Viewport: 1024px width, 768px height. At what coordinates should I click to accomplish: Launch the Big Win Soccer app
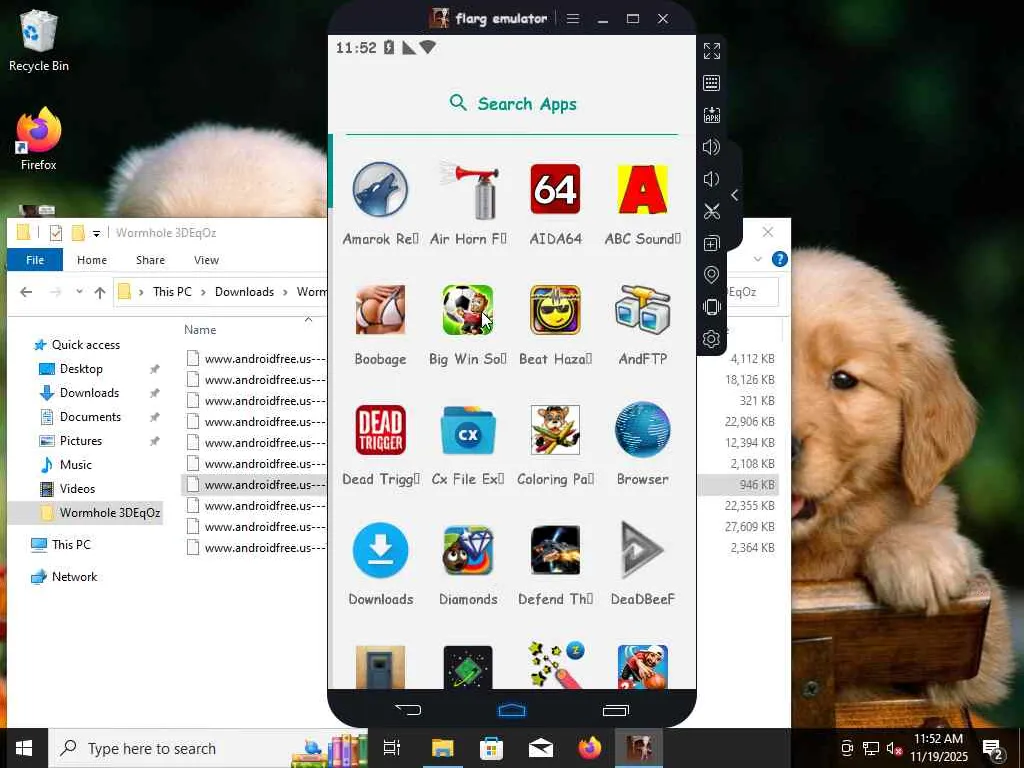click(468, 310)
